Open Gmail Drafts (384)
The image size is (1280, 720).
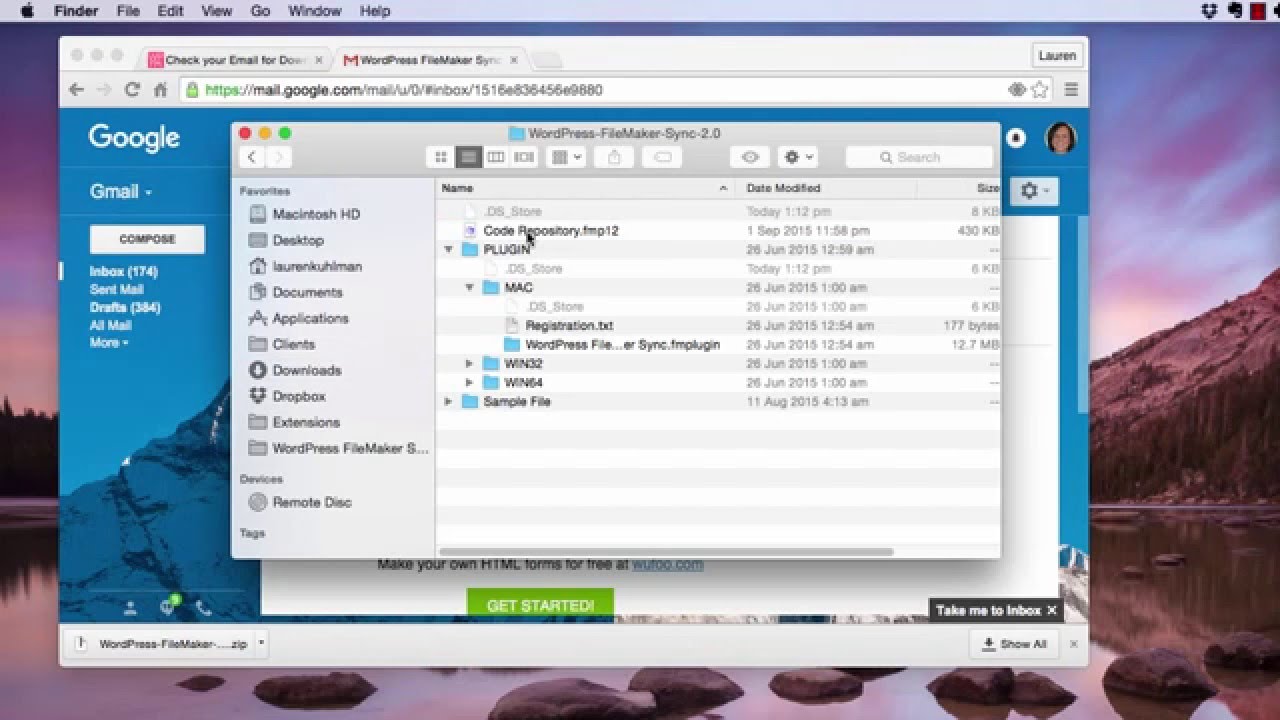[x=125, y=308]
